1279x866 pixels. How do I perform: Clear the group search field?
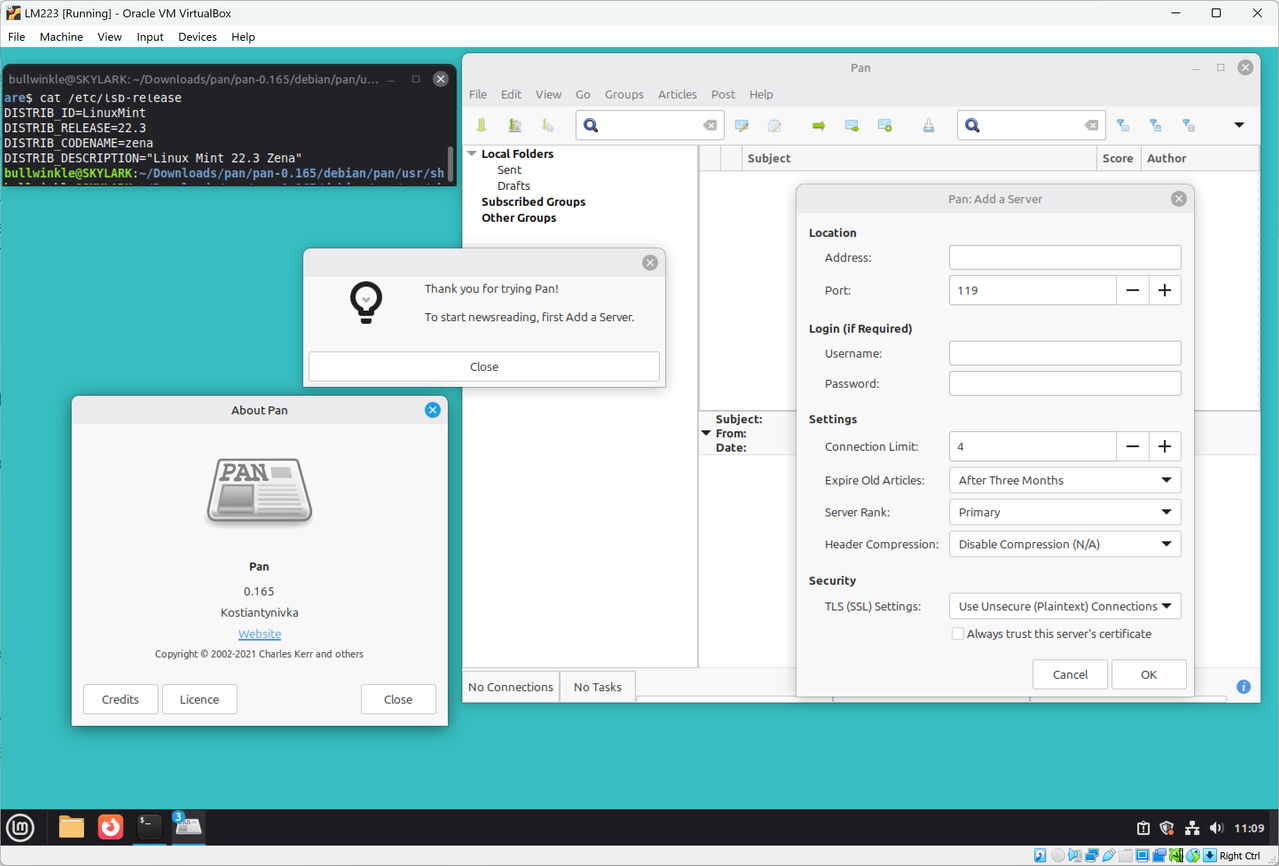709,126
